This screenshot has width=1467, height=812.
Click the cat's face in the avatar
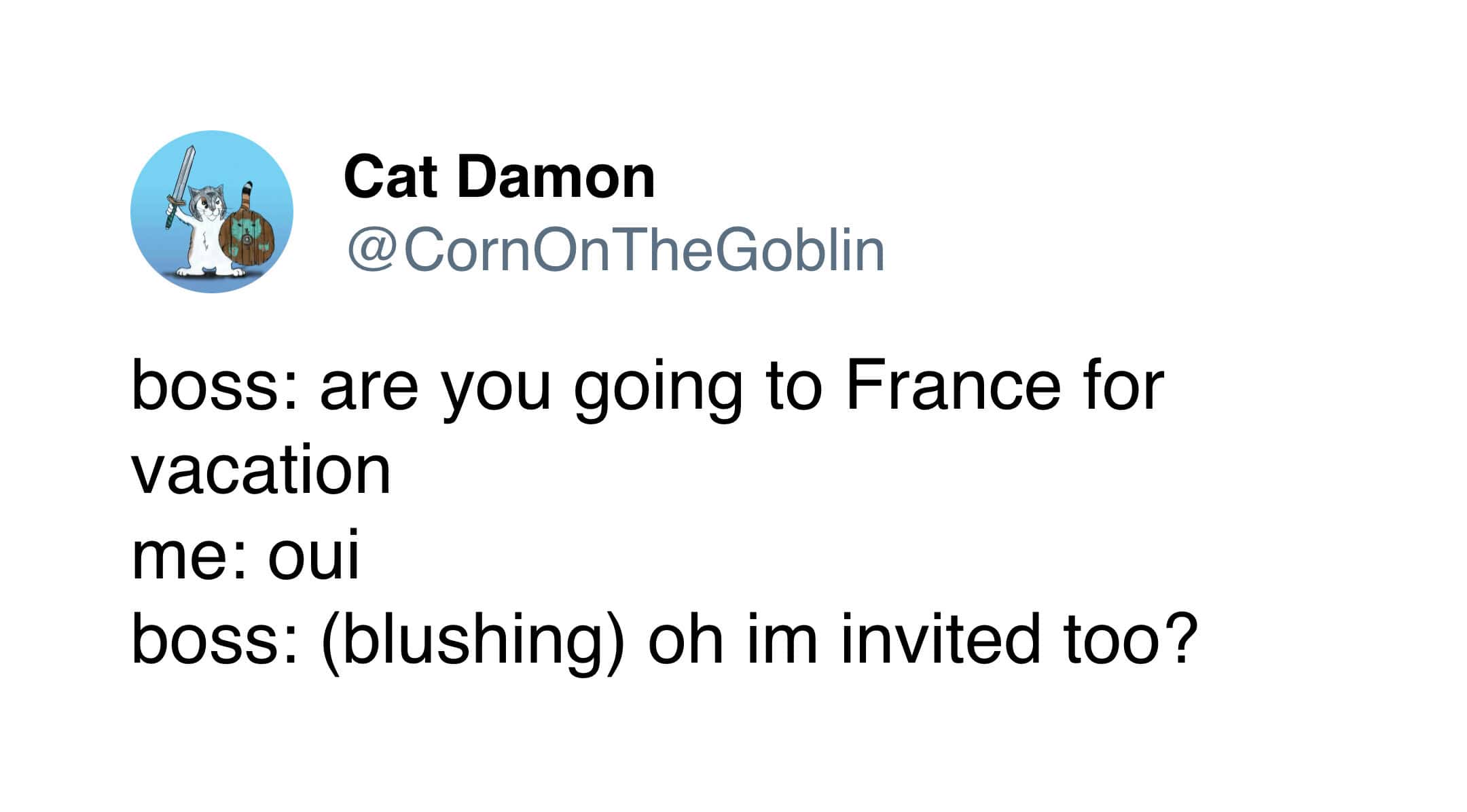point(206,204)
